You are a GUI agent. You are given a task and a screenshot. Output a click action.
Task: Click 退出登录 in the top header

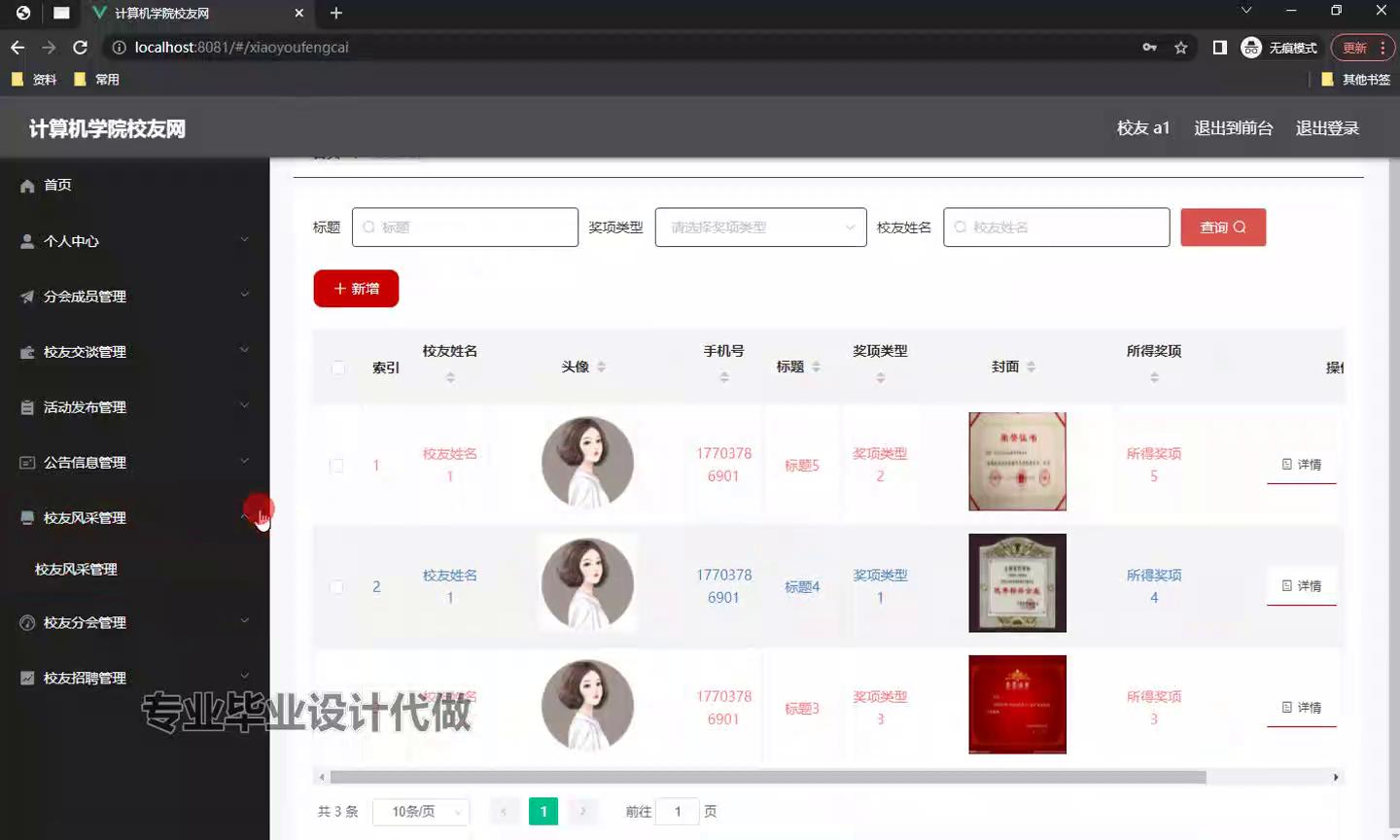(1327, 128)
